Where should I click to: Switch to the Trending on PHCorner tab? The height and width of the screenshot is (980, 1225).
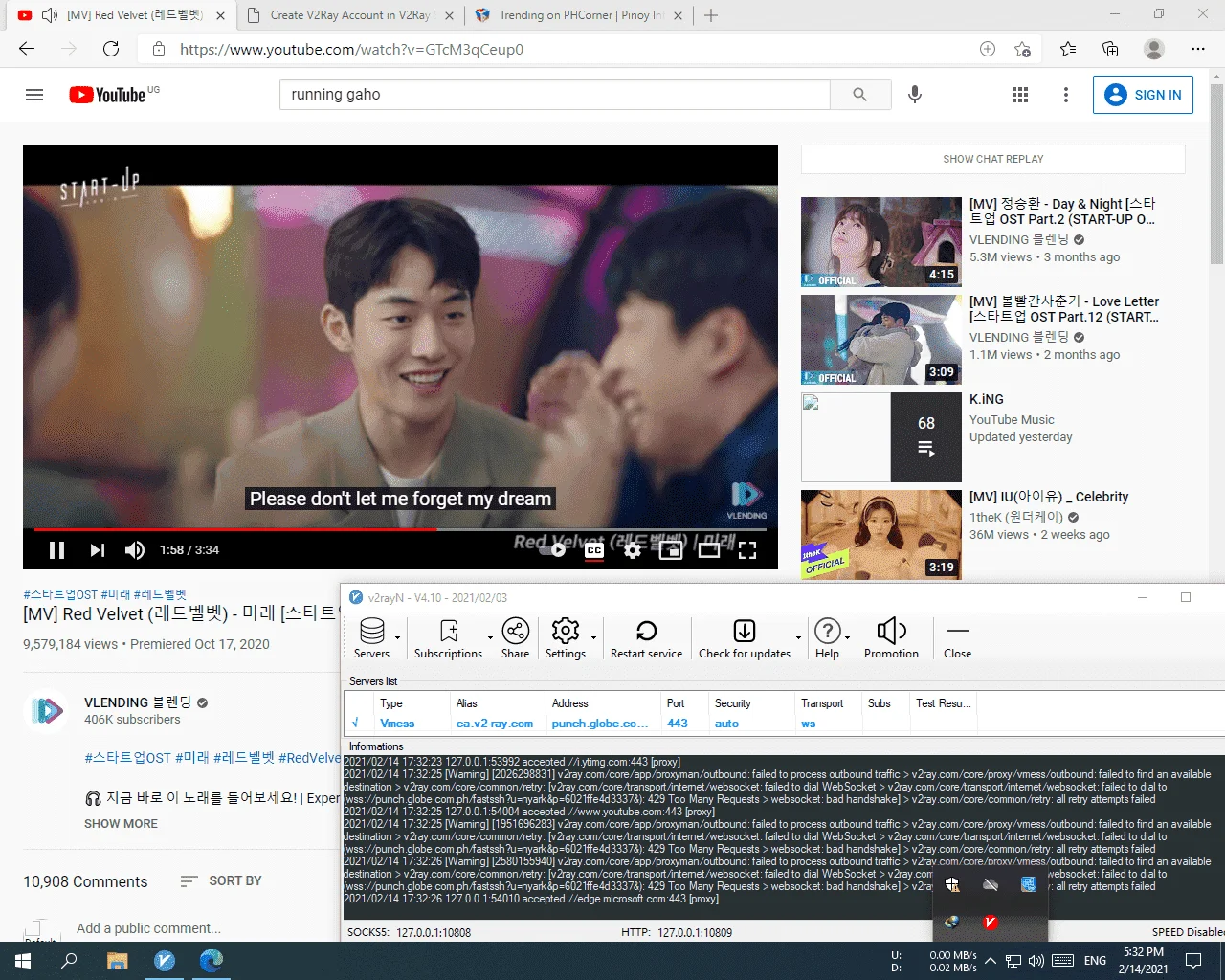pyautogui.click(x=579, y=15)
